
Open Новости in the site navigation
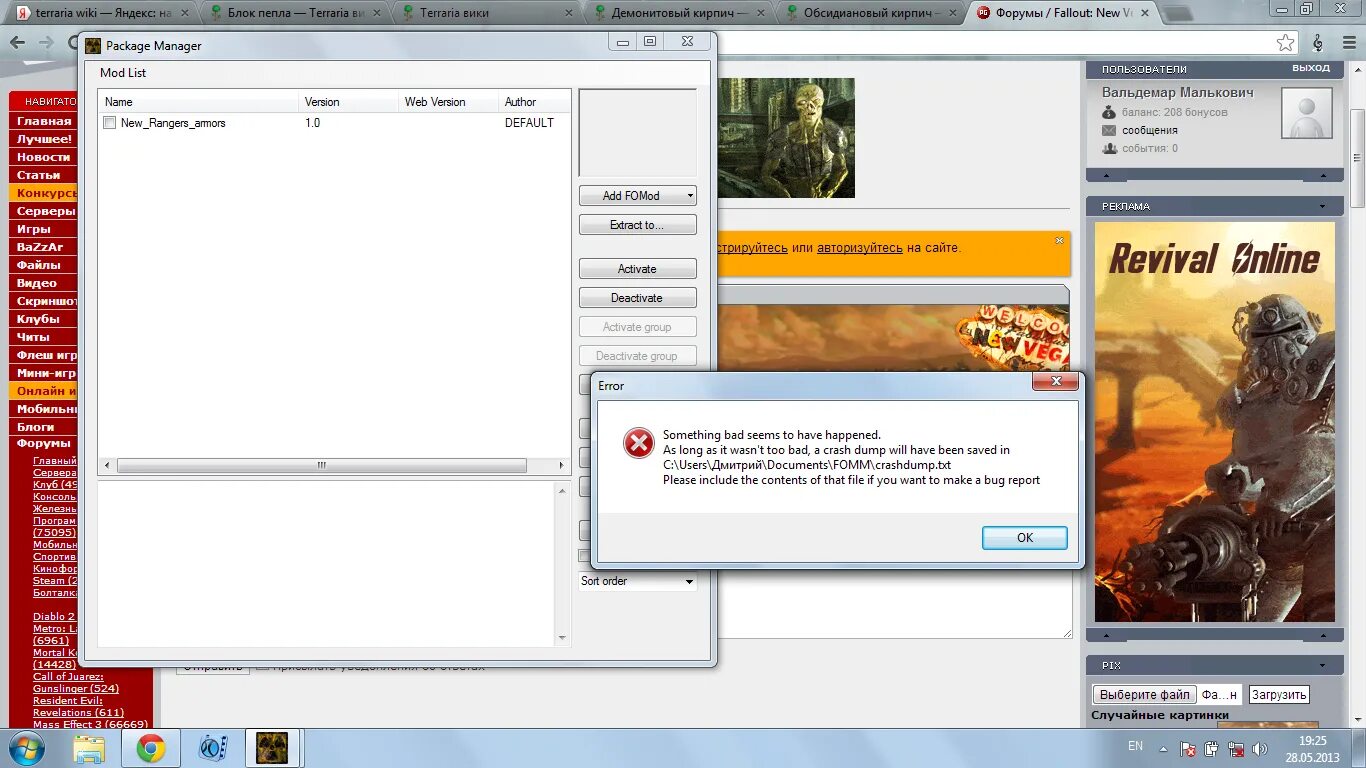tap(44, 157)
